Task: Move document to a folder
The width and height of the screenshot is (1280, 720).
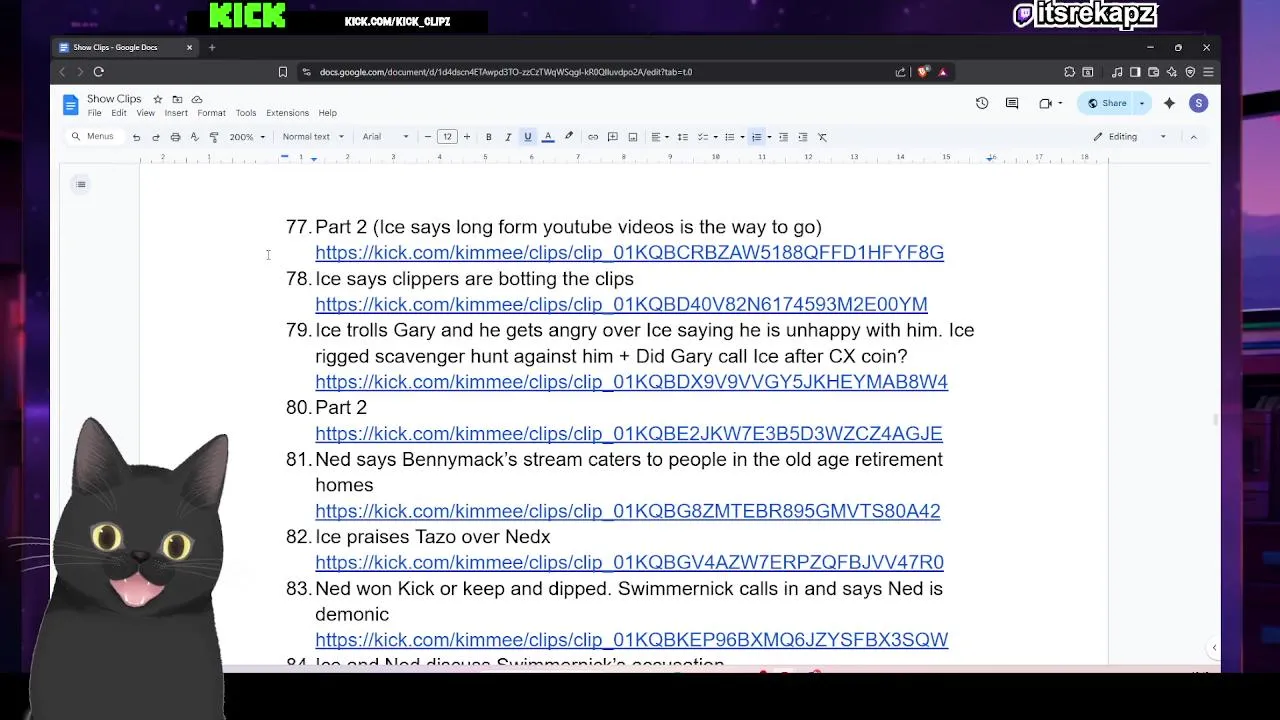Action: tap(177, 99)
